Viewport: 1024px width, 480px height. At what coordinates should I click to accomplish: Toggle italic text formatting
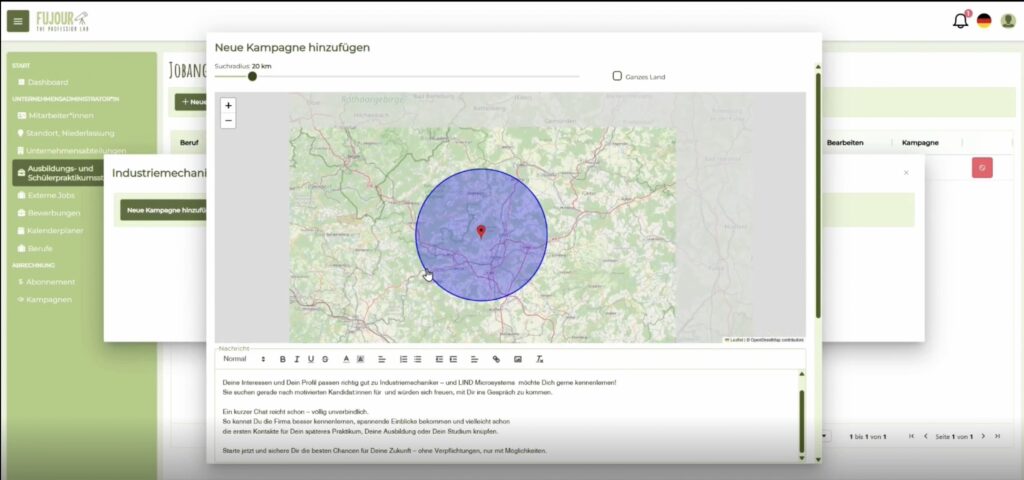coord(296,359)
